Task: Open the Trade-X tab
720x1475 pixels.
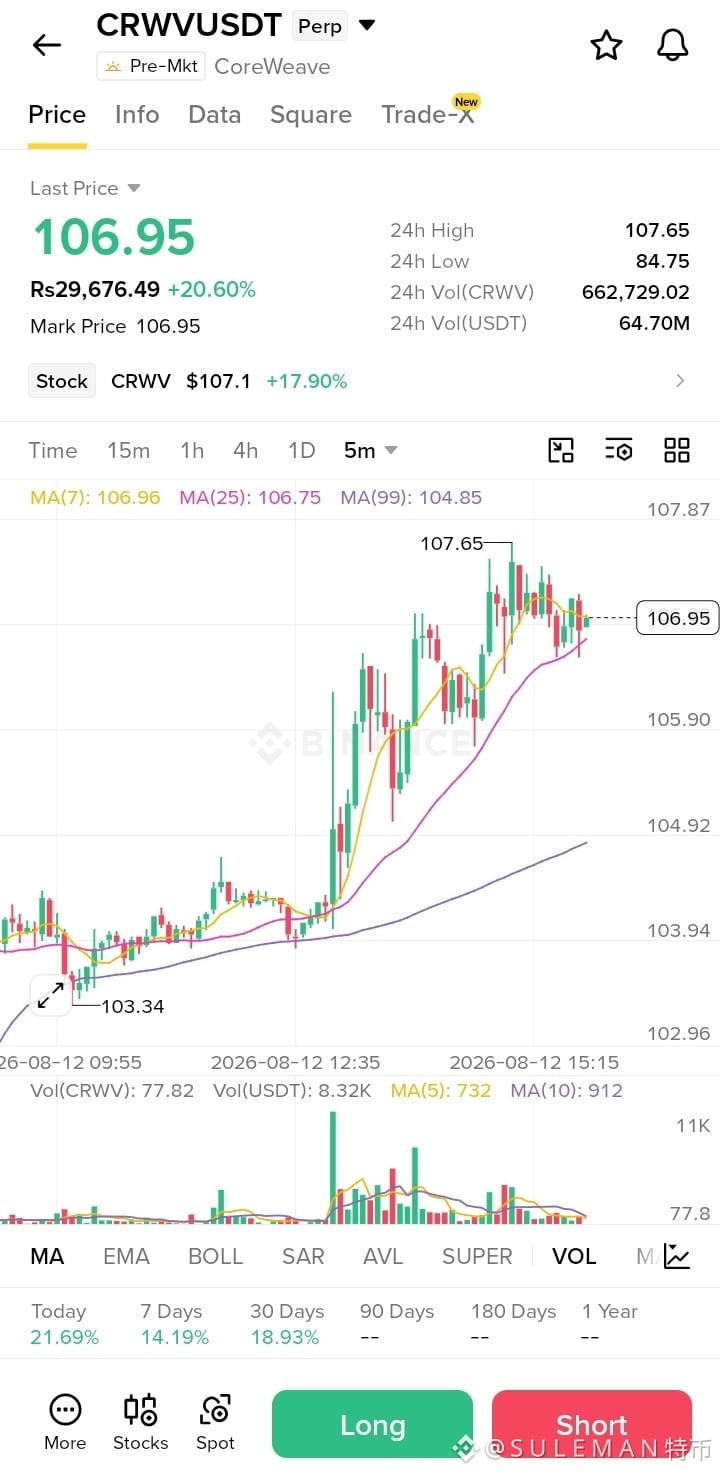Action: click(x=430, y=113)
